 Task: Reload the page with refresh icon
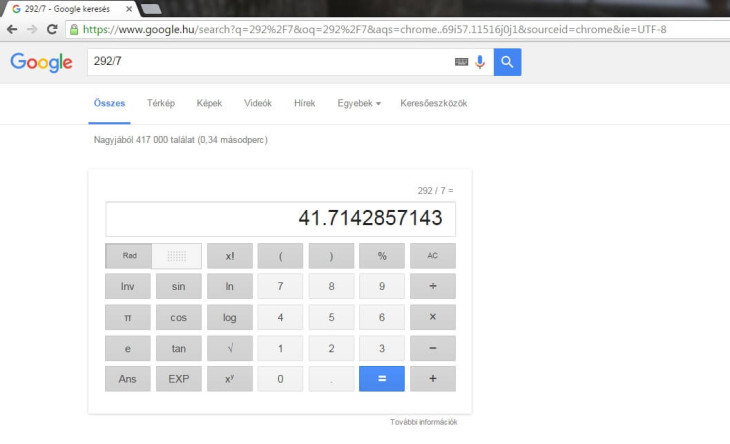pyautogui.click(x=52, y=29)
